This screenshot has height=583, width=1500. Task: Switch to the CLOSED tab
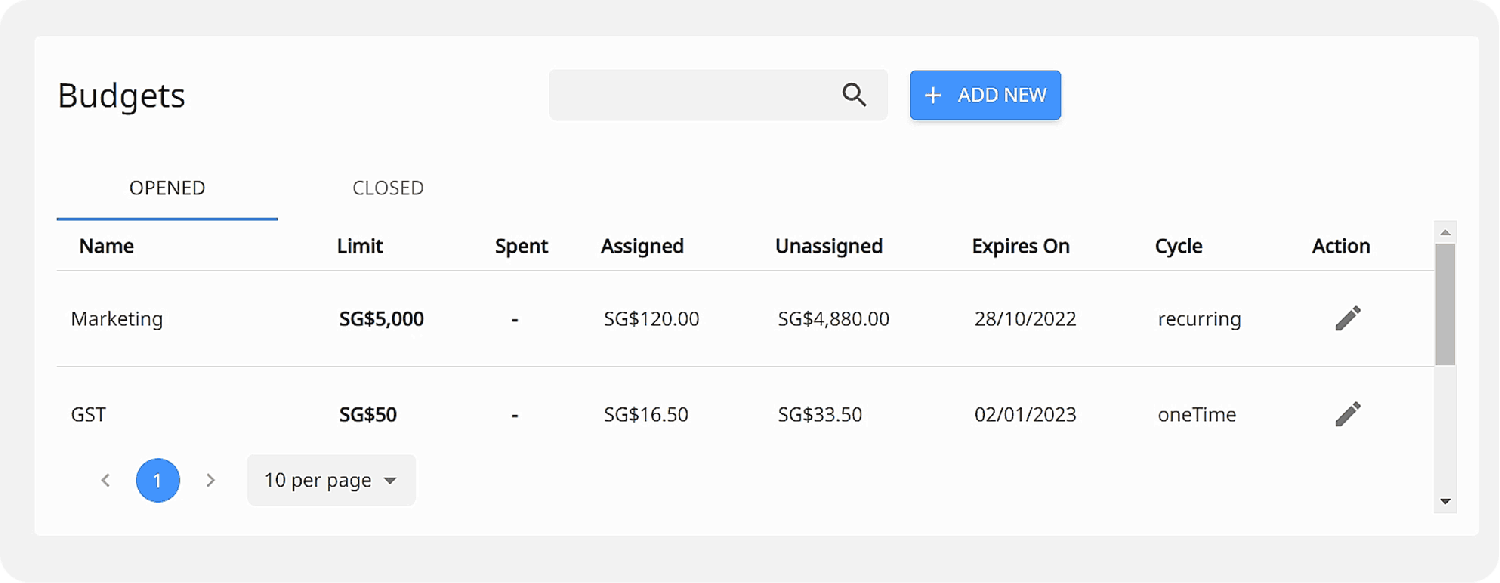387,187
